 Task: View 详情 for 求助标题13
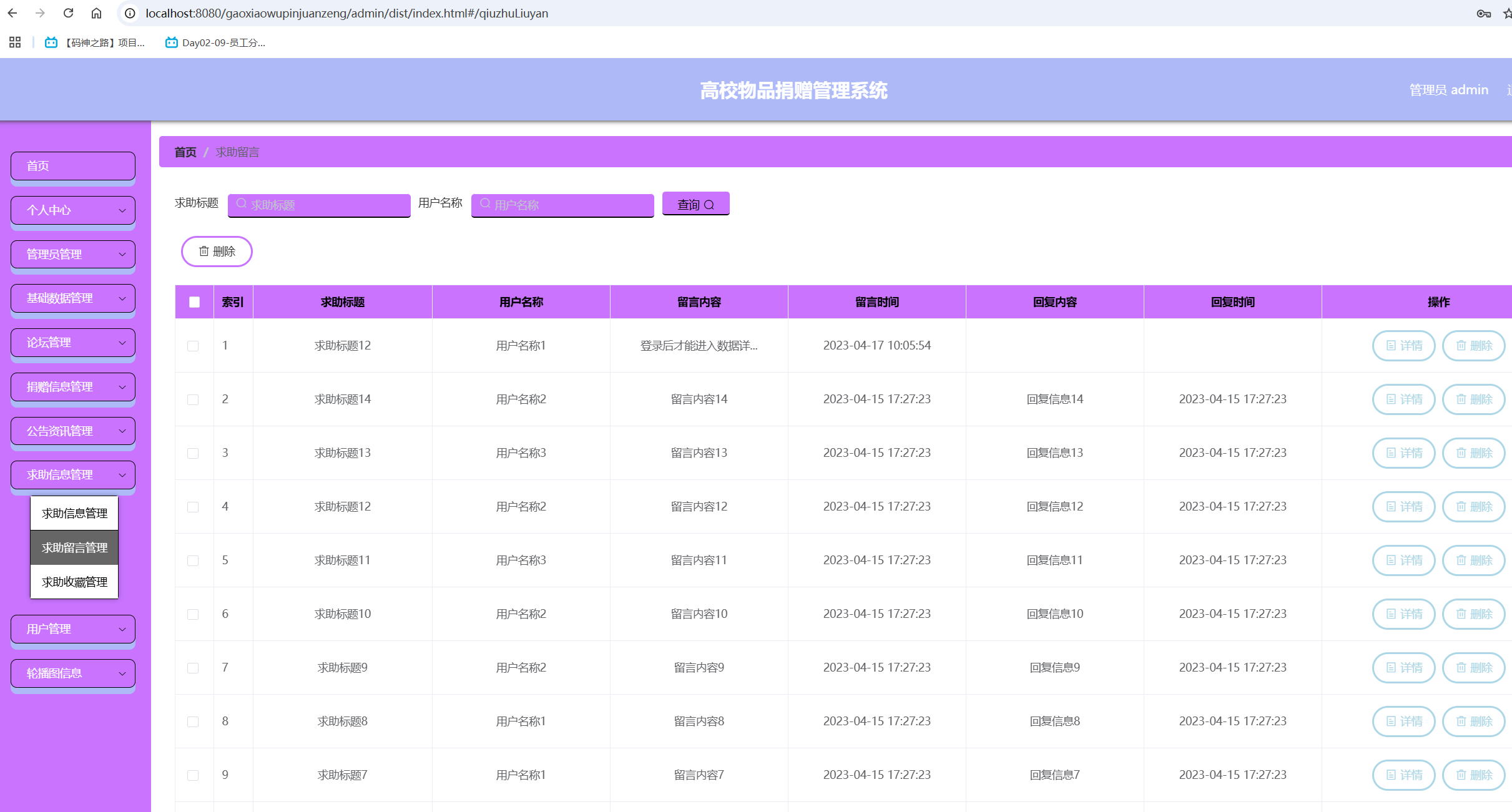point(1403,453)
